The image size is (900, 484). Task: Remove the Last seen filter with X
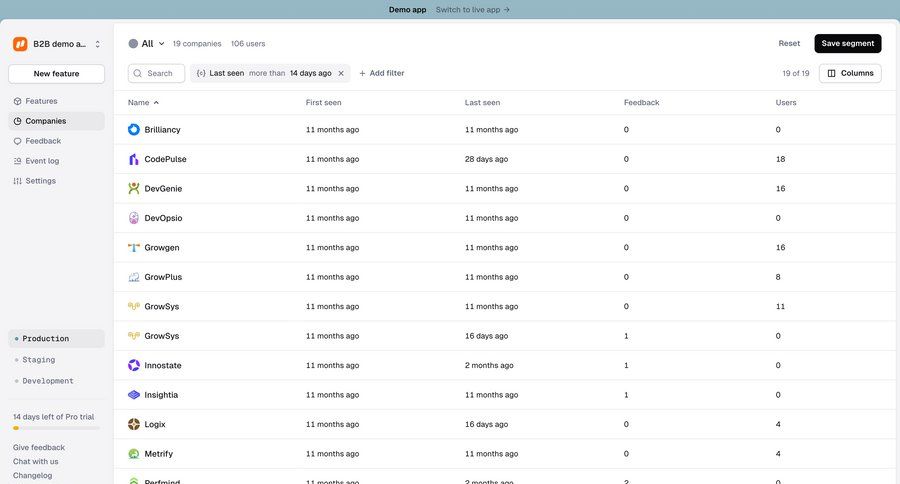(x=341, y=73)
